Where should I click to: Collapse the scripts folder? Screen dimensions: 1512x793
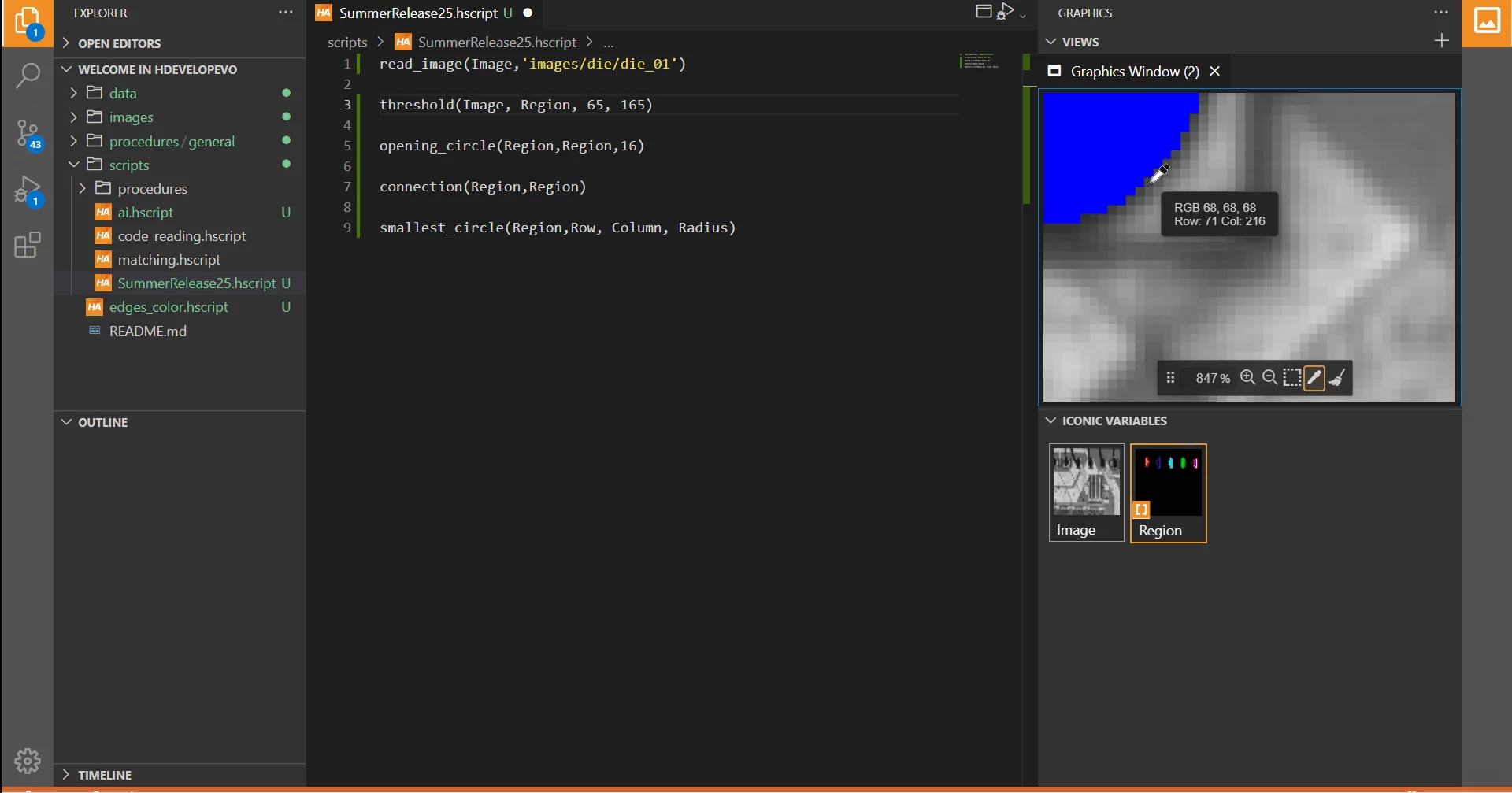129,165
